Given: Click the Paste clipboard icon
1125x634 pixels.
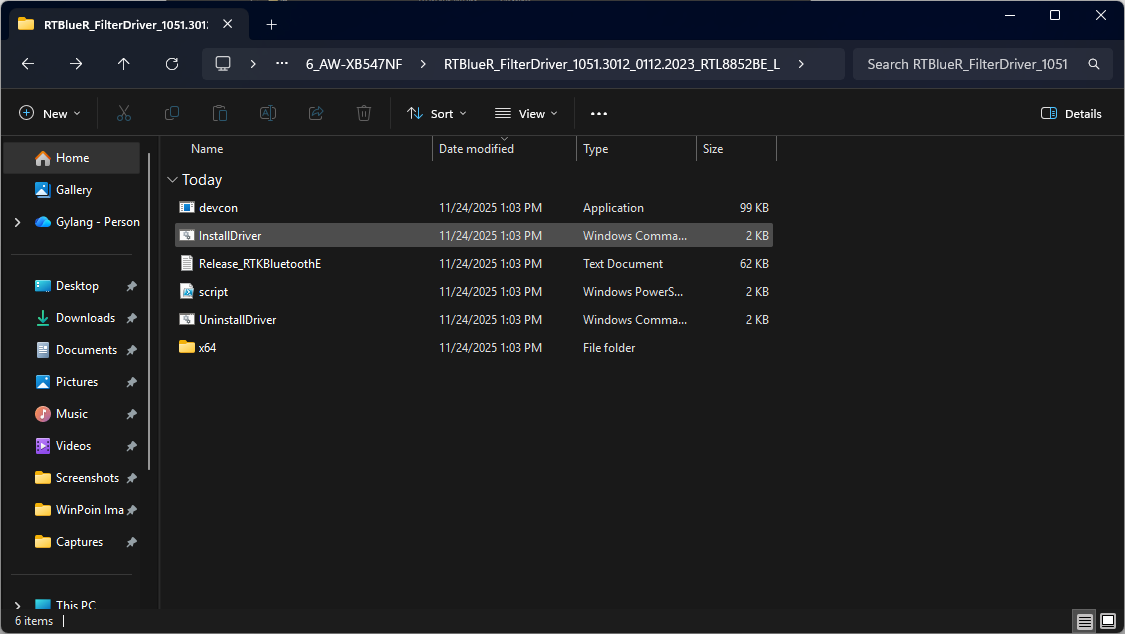Looking at the screenshot, I should tap(220, 113).
